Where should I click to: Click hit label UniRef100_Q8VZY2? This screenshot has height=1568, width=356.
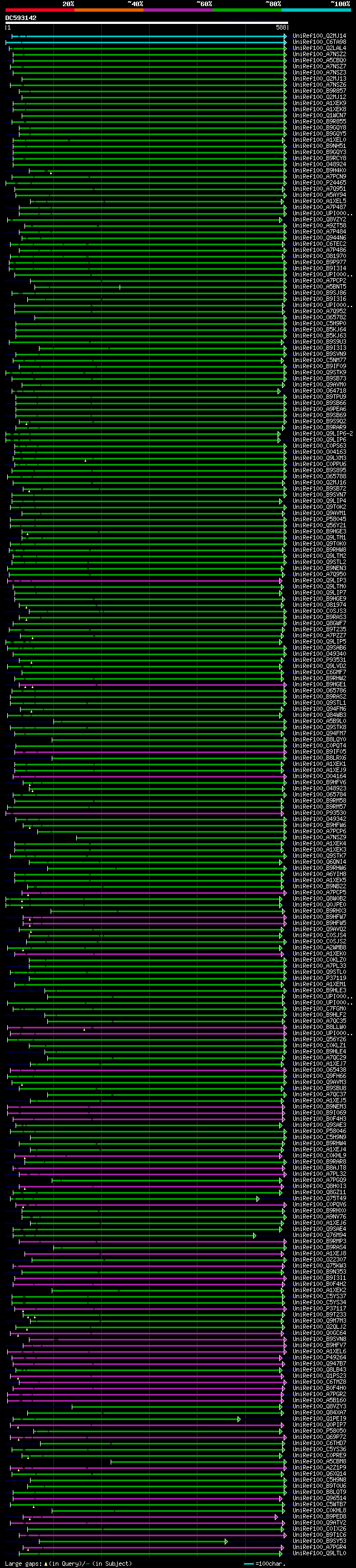tap(319, 220)
